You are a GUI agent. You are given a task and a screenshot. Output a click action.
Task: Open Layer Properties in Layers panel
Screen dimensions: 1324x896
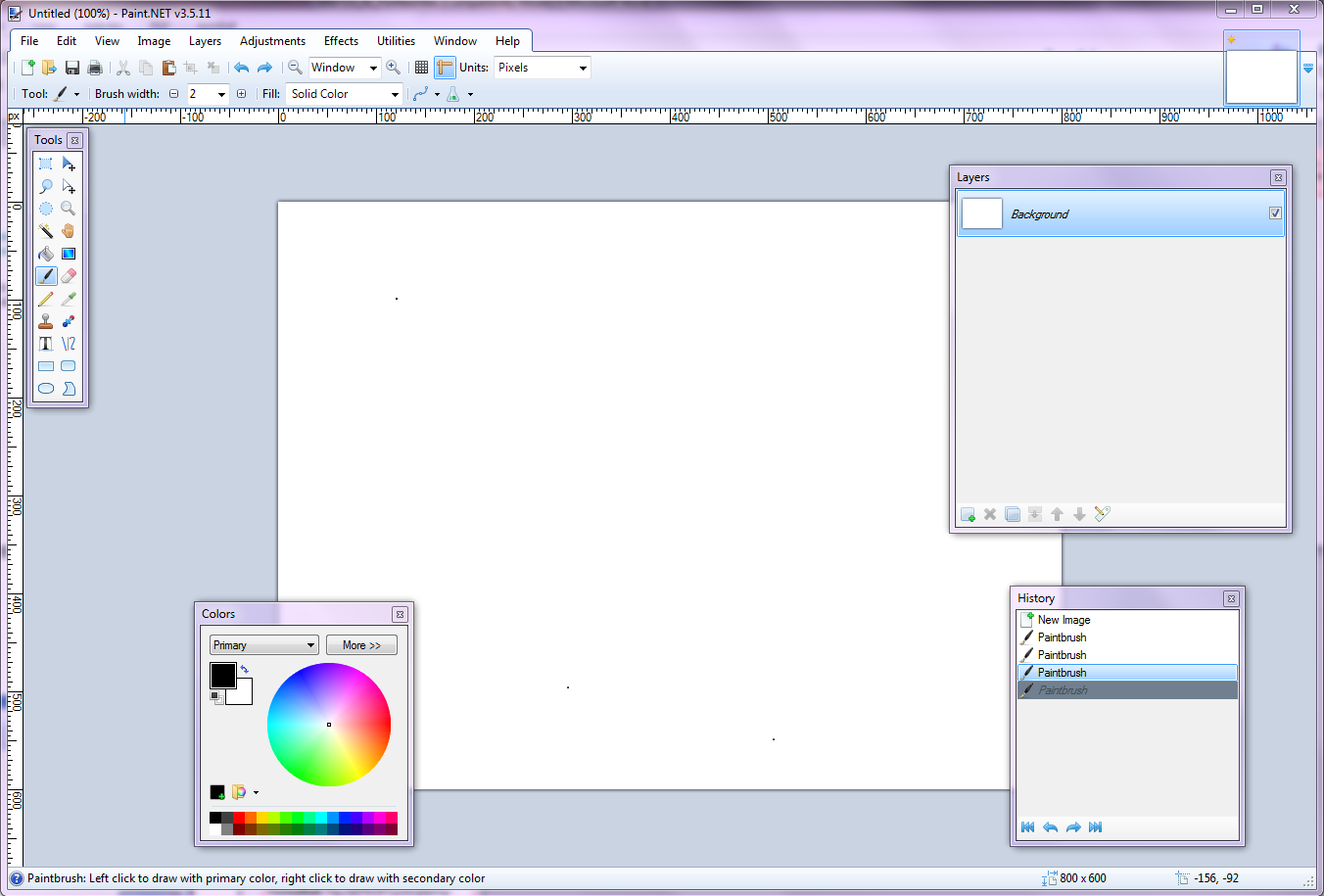[1103, 514]
